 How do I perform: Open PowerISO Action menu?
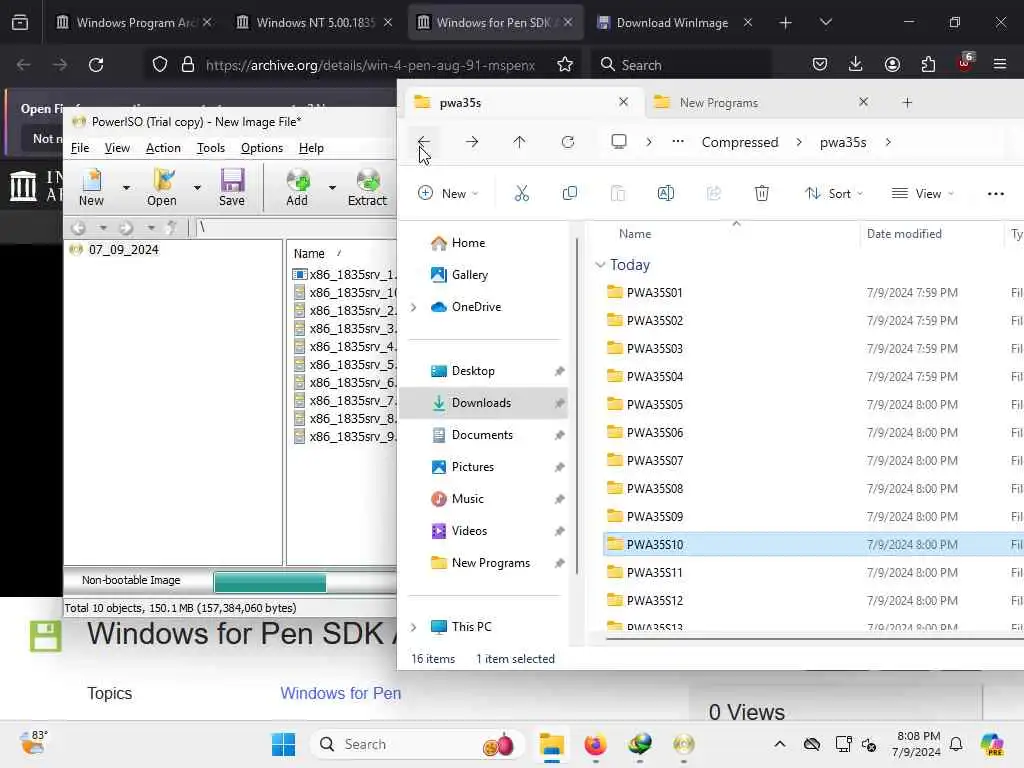pyautogui.click(x=163, y=148)
